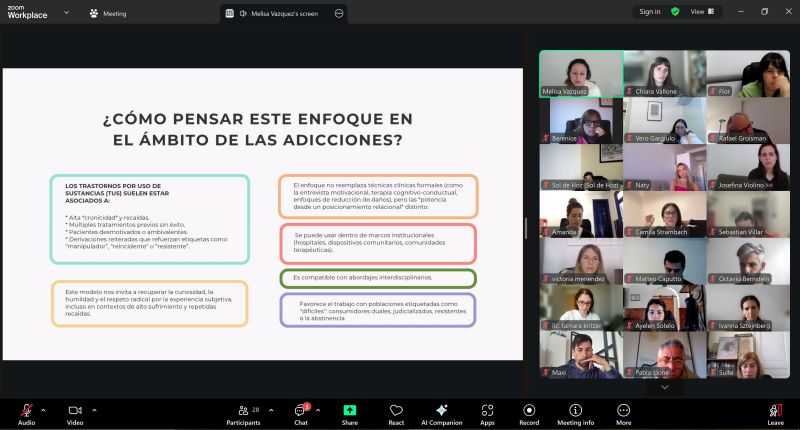Launch AI Companion
The image size is (800, 430).
[441, 412]
